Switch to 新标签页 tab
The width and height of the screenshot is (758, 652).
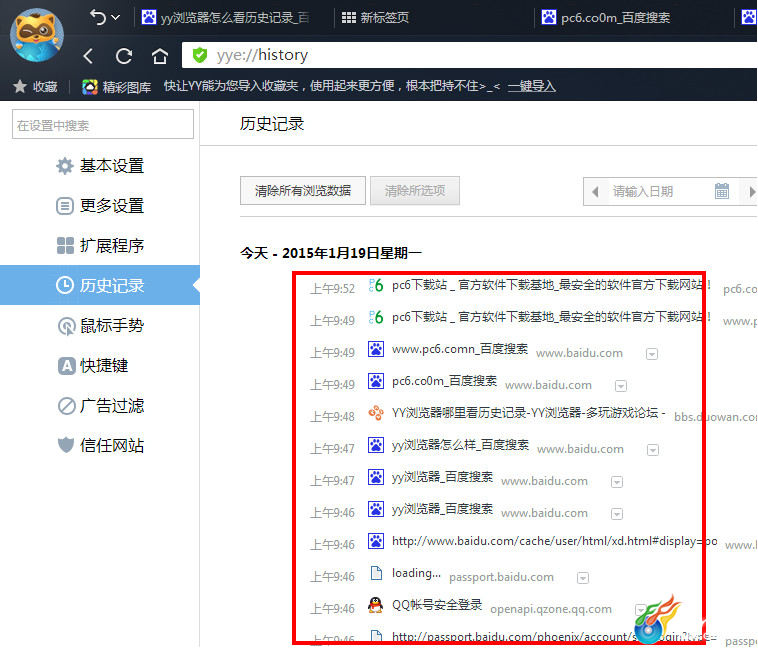[x=375, y=18]
